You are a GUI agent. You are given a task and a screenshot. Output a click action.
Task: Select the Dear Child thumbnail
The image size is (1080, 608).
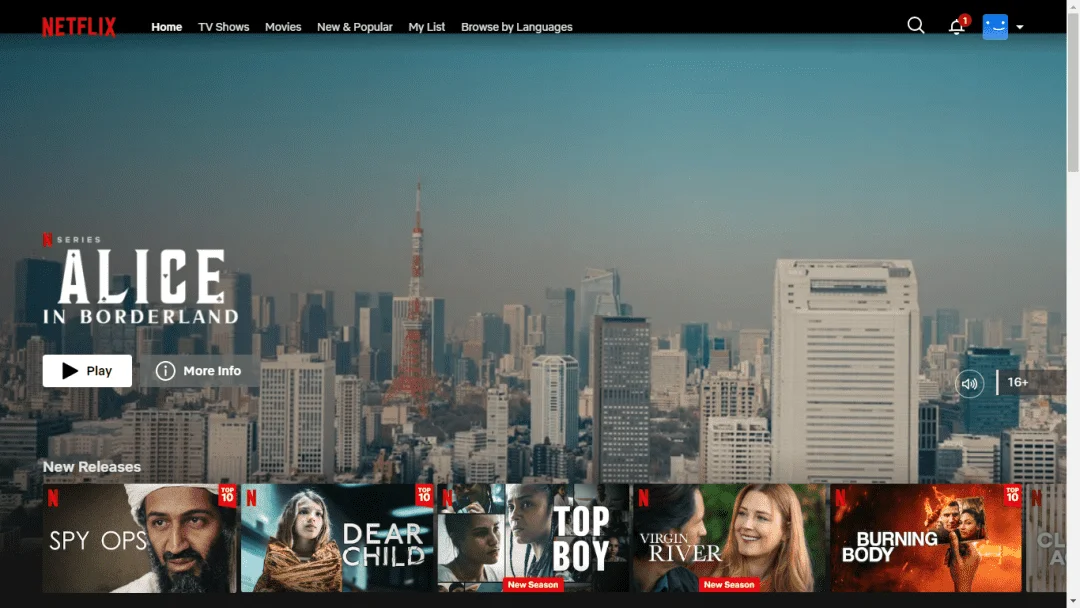[x=338, y=538]
